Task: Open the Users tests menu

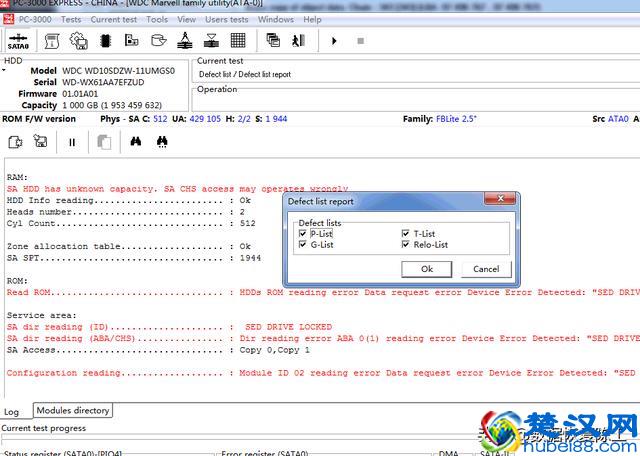Action: click(226, 19)
